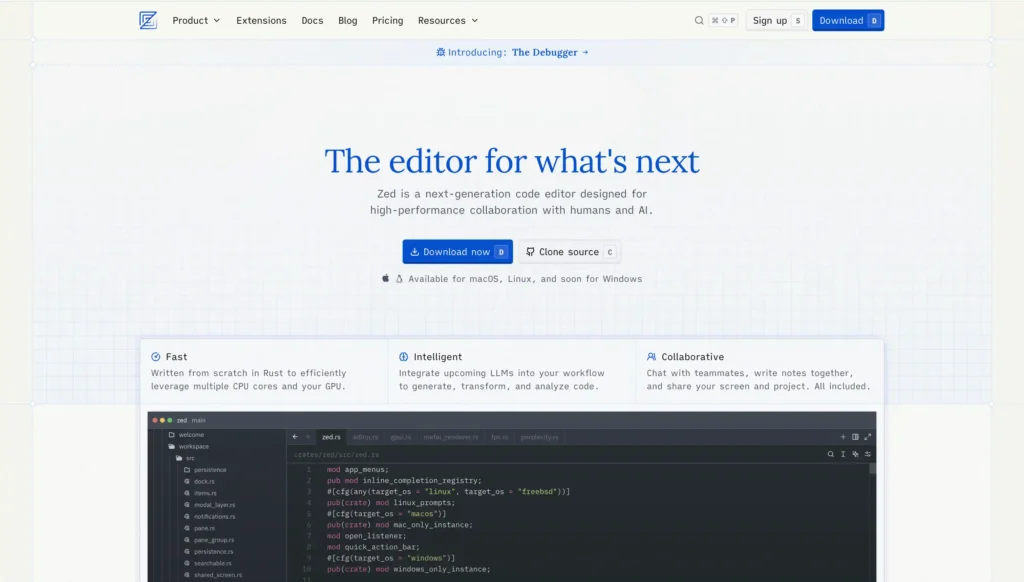
Task: Click the line 'mod app_menus;'
Action: pos(357,470)
